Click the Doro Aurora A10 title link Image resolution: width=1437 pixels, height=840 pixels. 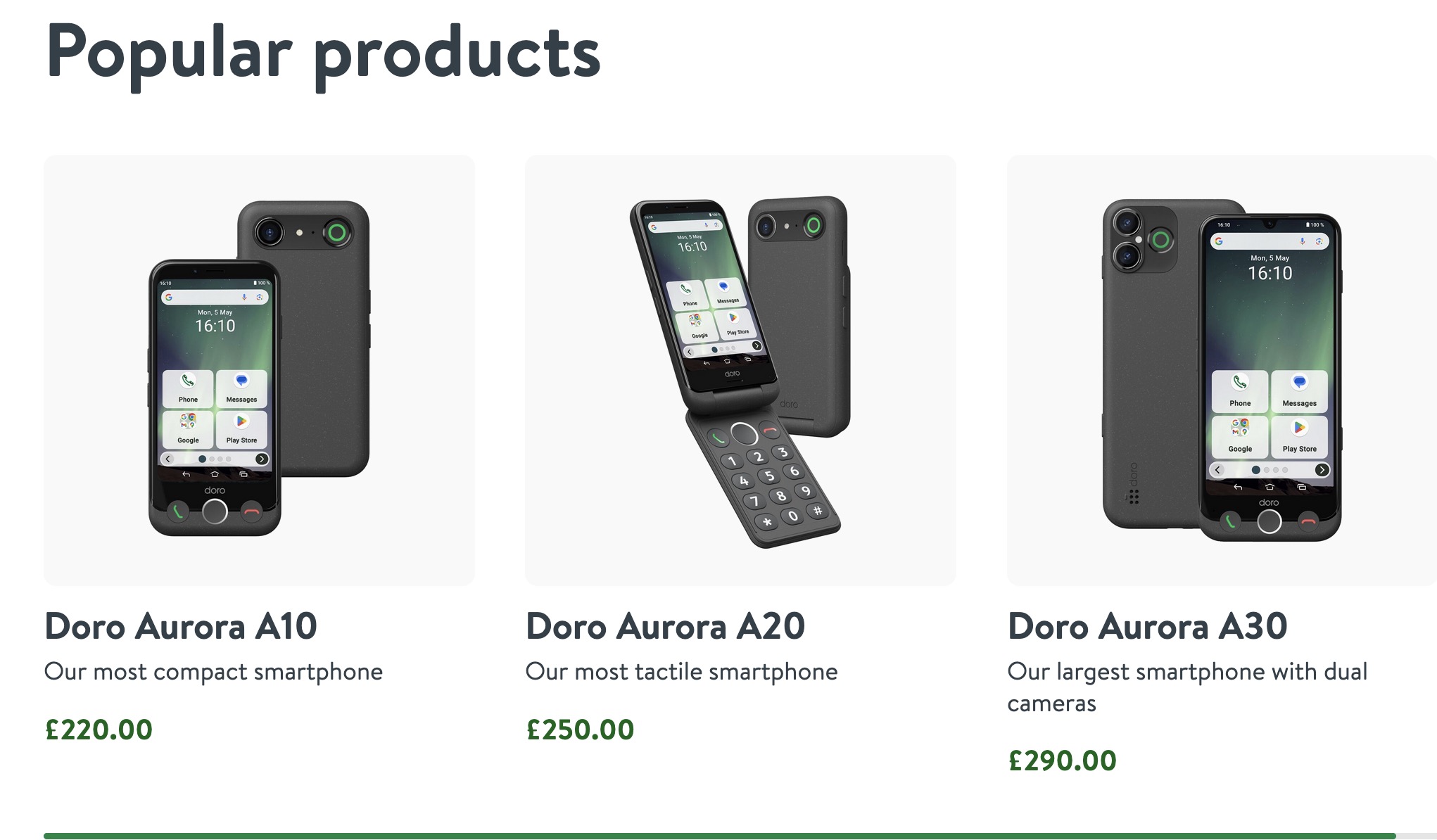(x=181, y=626)
